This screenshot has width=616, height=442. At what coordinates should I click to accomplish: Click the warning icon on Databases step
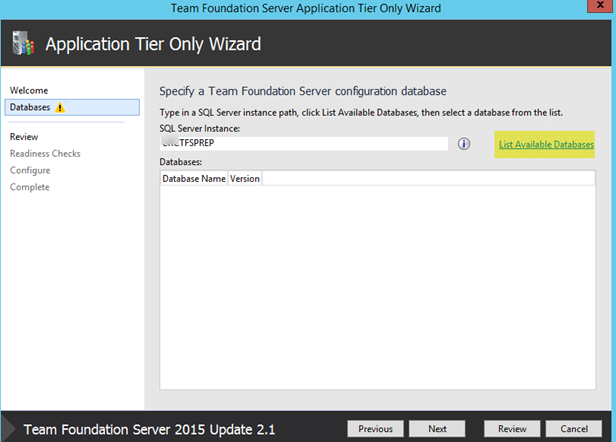click(x=60, y=107)
